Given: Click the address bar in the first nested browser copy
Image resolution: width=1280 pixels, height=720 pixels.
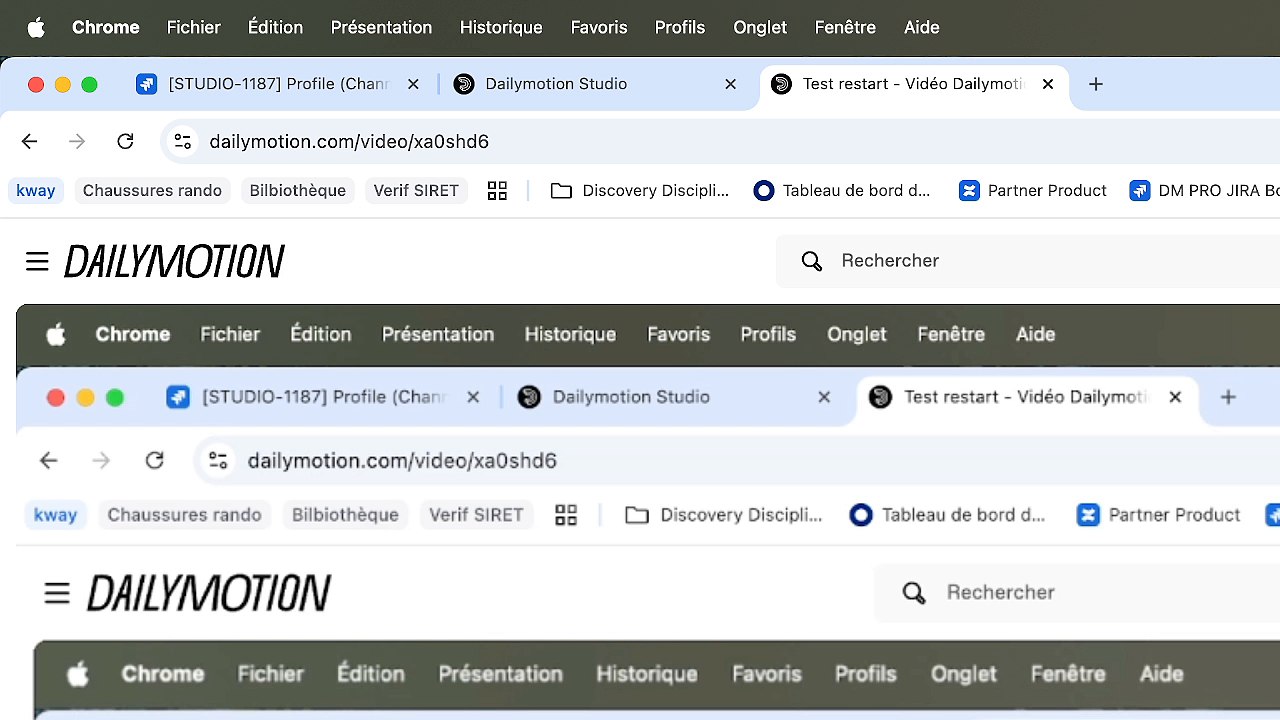Looking at the screenshot, I should (737, 460).
